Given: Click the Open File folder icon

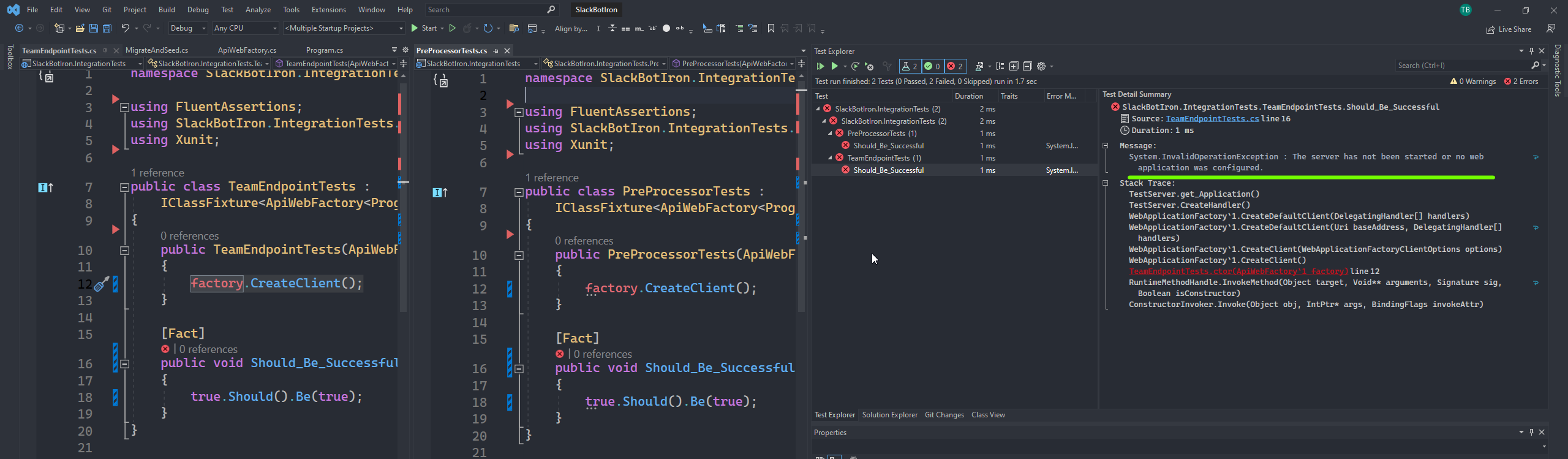Looking at the screenshot, I should point(80,28).
